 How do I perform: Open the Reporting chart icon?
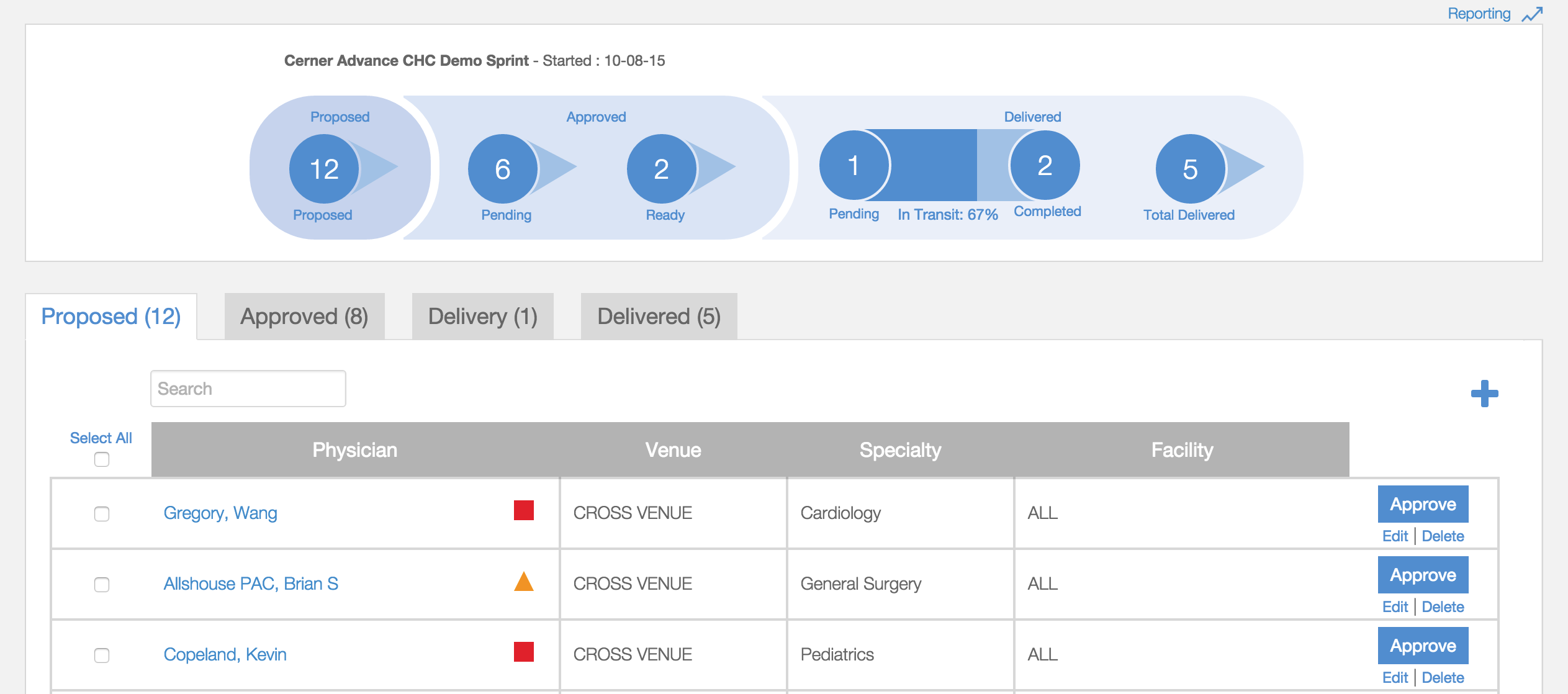point(1532,14)
